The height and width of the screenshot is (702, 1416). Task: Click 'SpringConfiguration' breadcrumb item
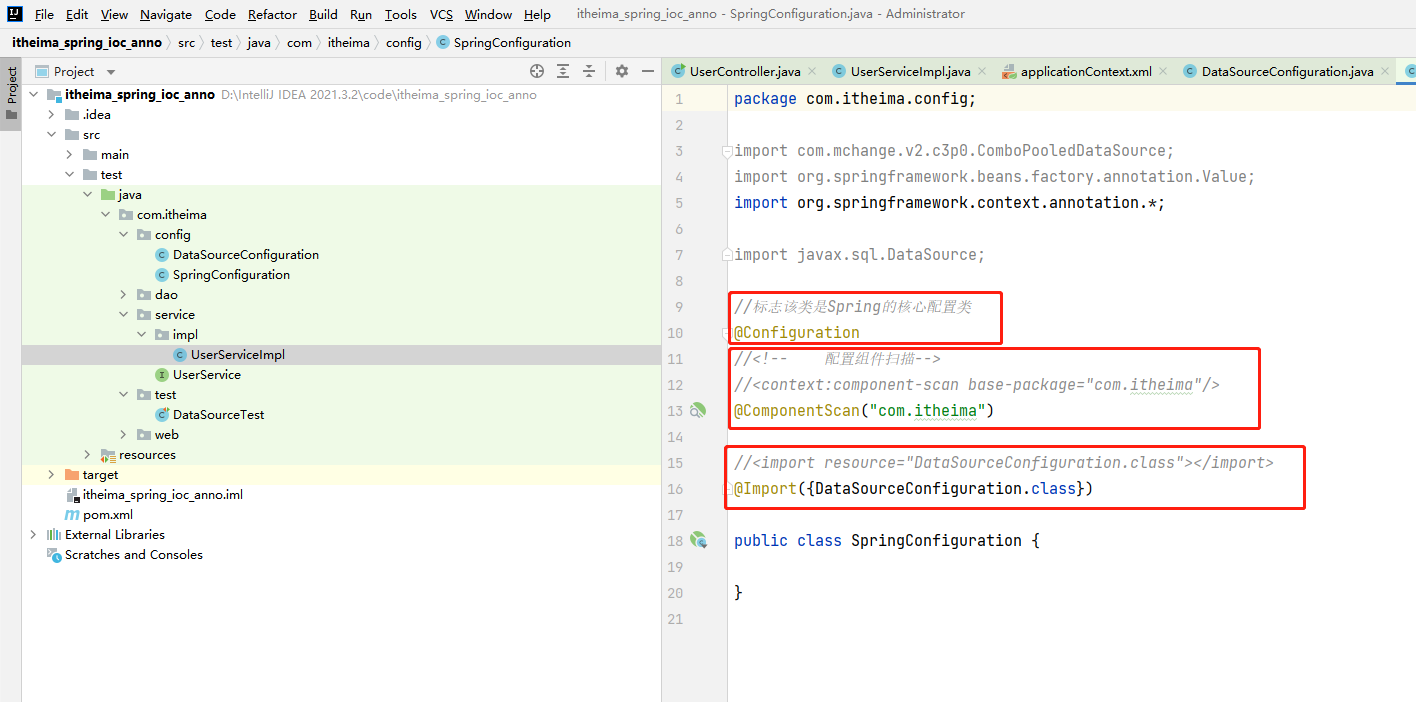coord(512,43)
